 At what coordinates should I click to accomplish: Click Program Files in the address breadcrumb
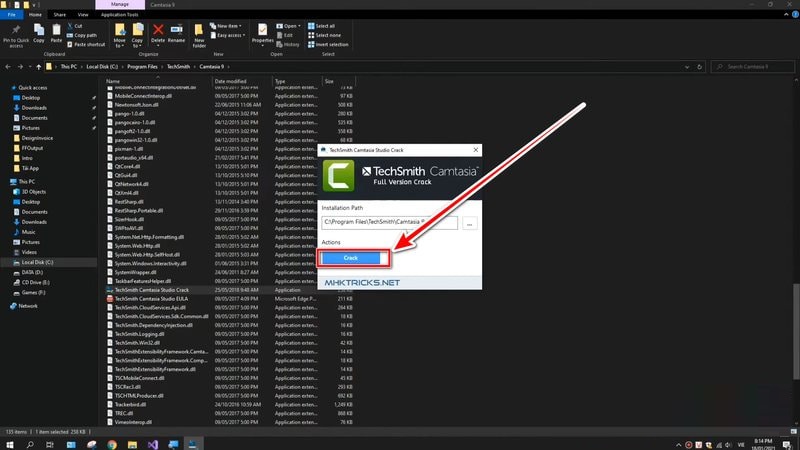coord(142,67)
